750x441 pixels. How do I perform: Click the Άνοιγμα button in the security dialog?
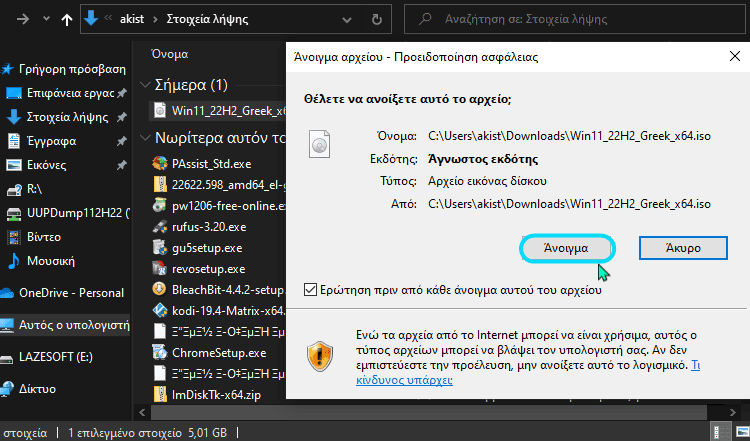(x=567, y=248)
